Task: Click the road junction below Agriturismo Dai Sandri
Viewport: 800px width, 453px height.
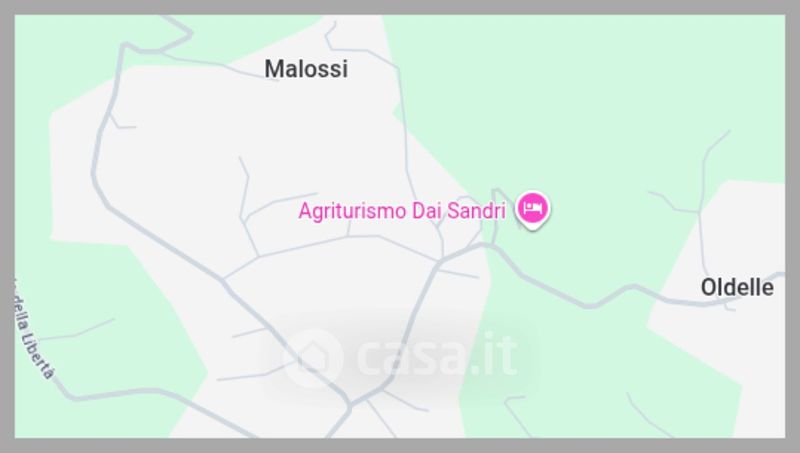Action: pos(440,262)
